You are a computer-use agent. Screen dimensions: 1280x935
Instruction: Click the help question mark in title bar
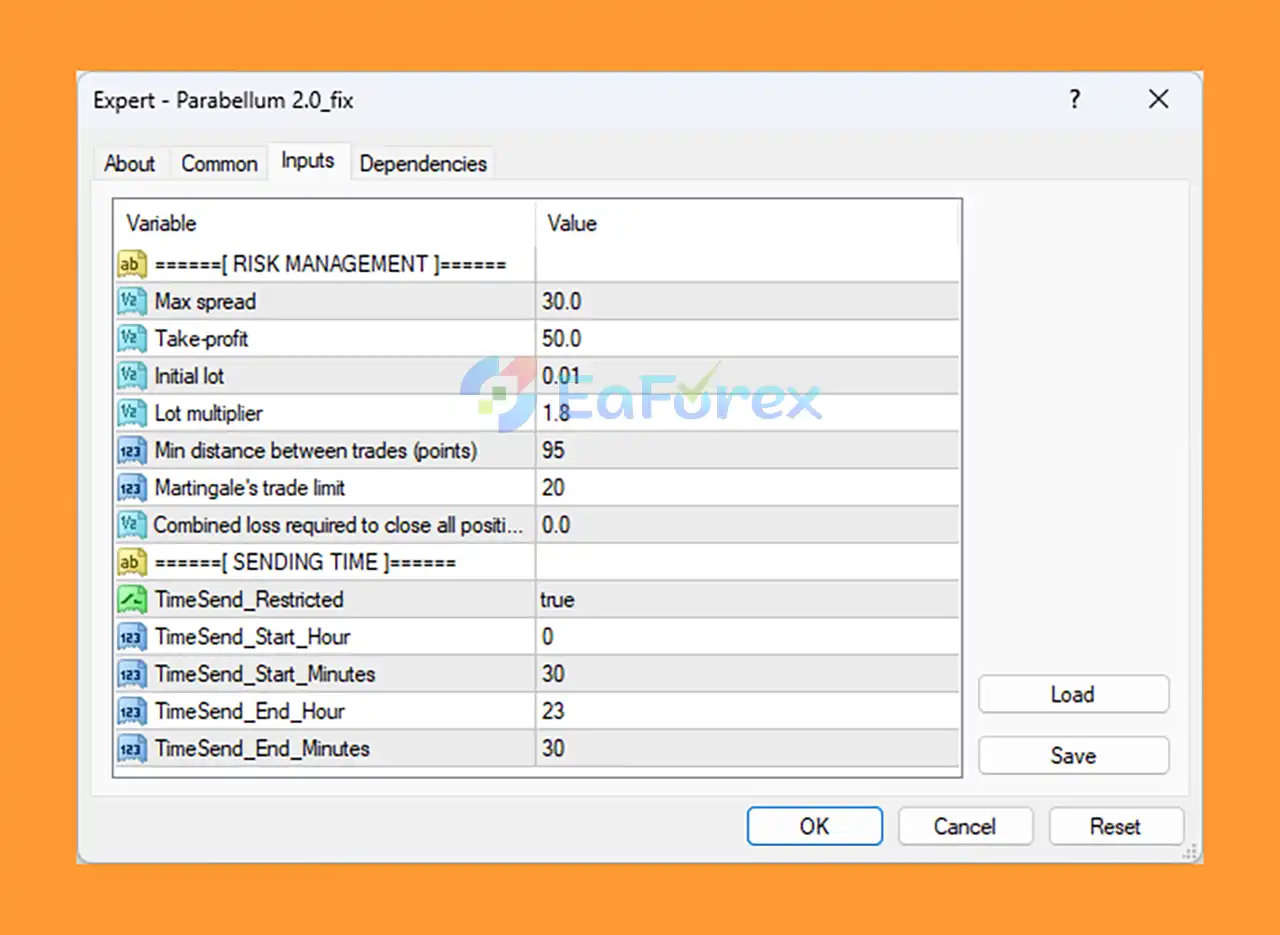tap(1075, 100)
